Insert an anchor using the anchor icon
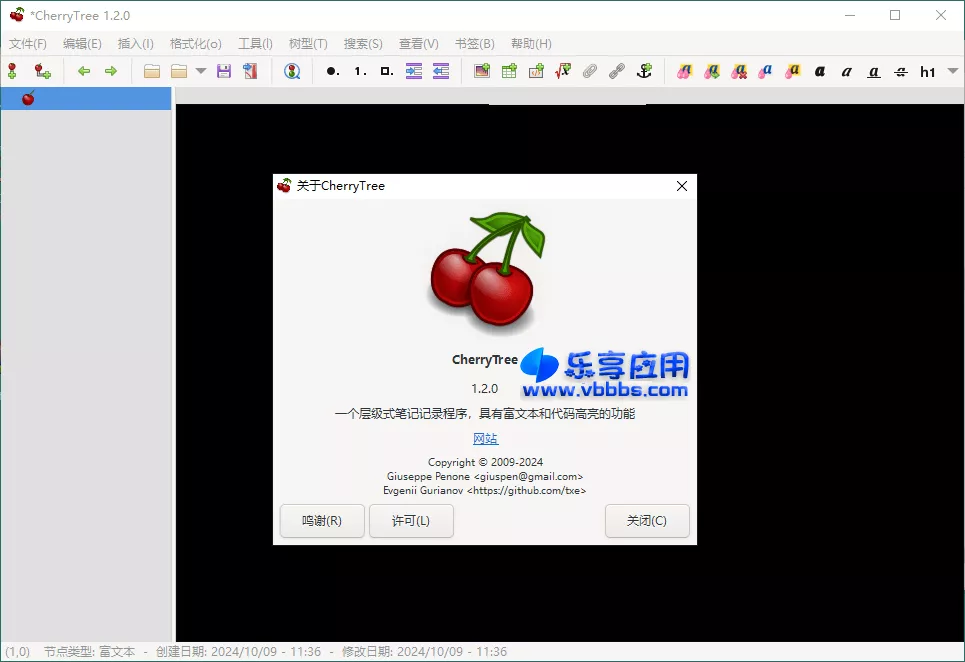The height and width of the screenshot is (662, 965). [643, 71]
